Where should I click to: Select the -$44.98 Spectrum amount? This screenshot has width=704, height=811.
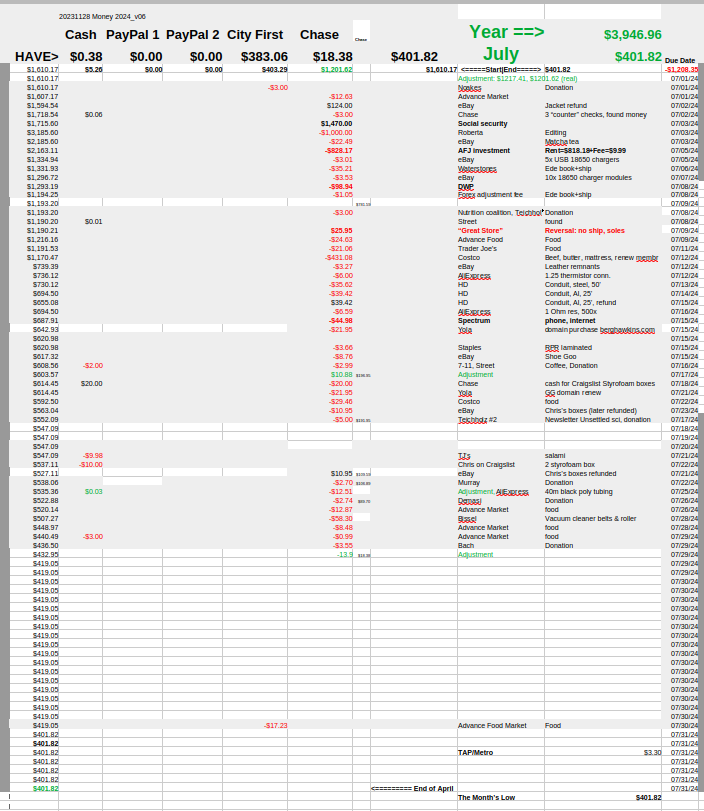[341, 321]
